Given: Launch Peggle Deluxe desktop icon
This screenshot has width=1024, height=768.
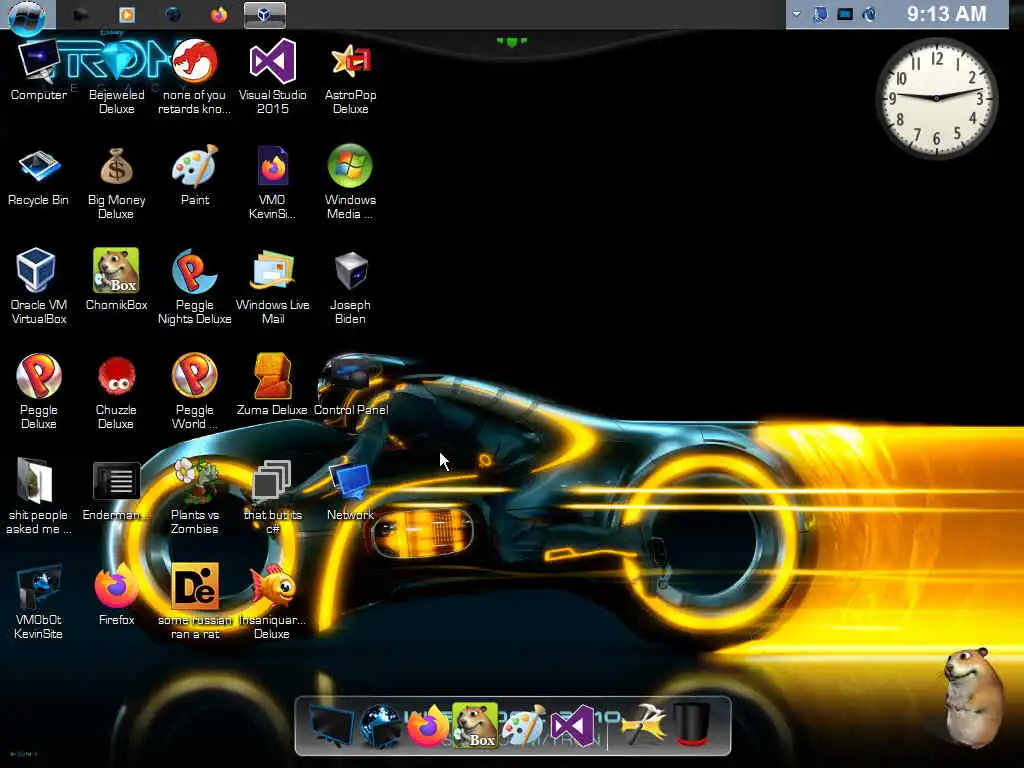Looking at the screenshot, I should pyautogui.click(x=39, y=392).
